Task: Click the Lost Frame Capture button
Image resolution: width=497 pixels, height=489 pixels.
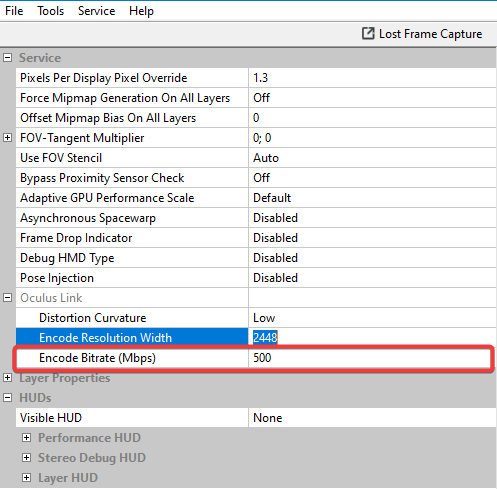Action: (422, 34)
